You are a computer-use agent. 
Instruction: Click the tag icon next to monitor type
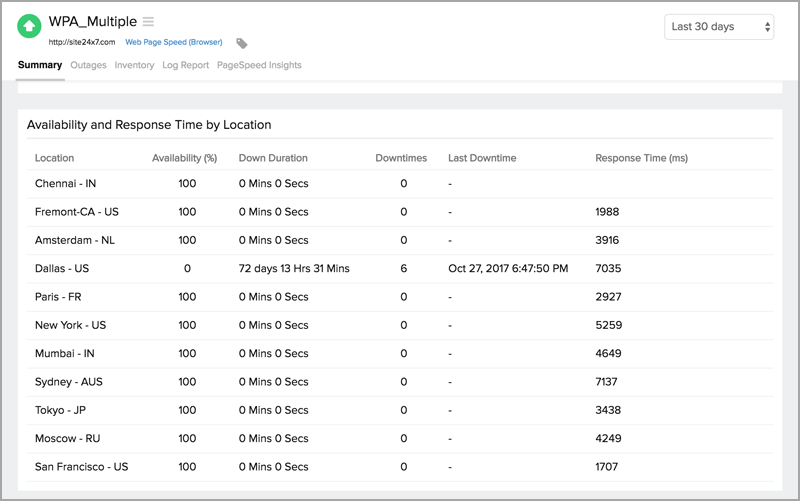pyautogui.click(x=242, y=43)
